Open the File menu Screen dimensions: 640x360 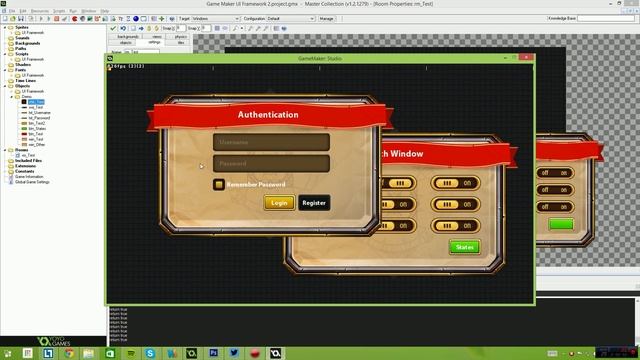pyautogui.click(x=12, y=11)
